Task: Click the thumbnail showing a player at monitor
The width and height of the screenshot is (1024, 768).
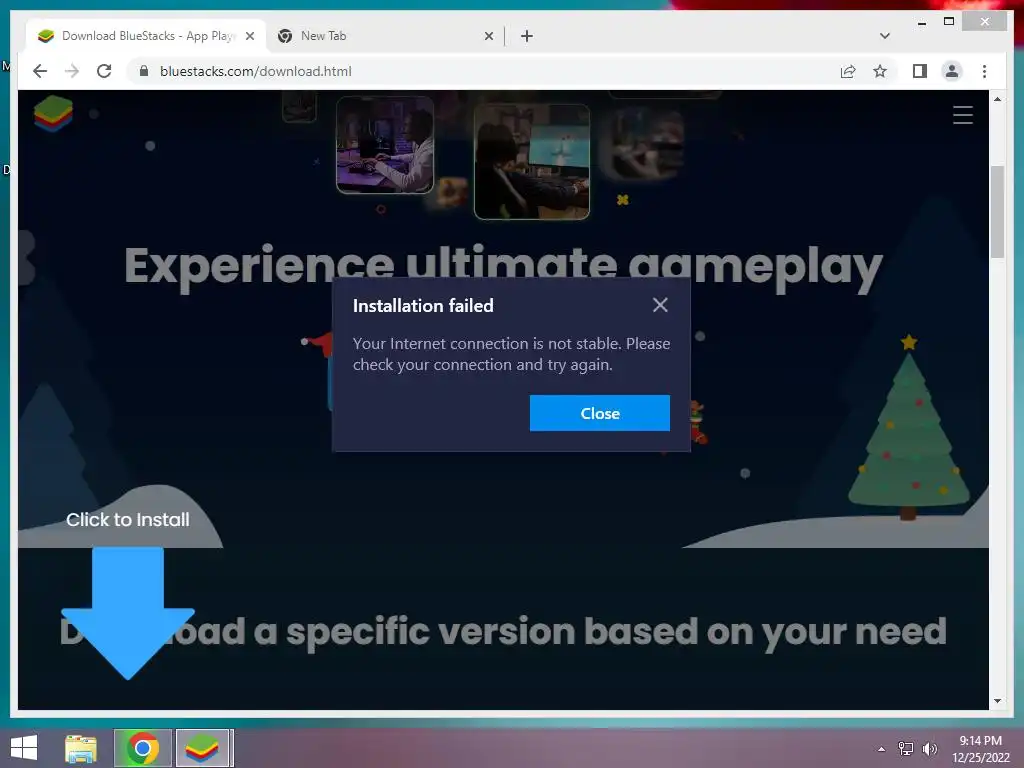Action: tap(532, 161)
